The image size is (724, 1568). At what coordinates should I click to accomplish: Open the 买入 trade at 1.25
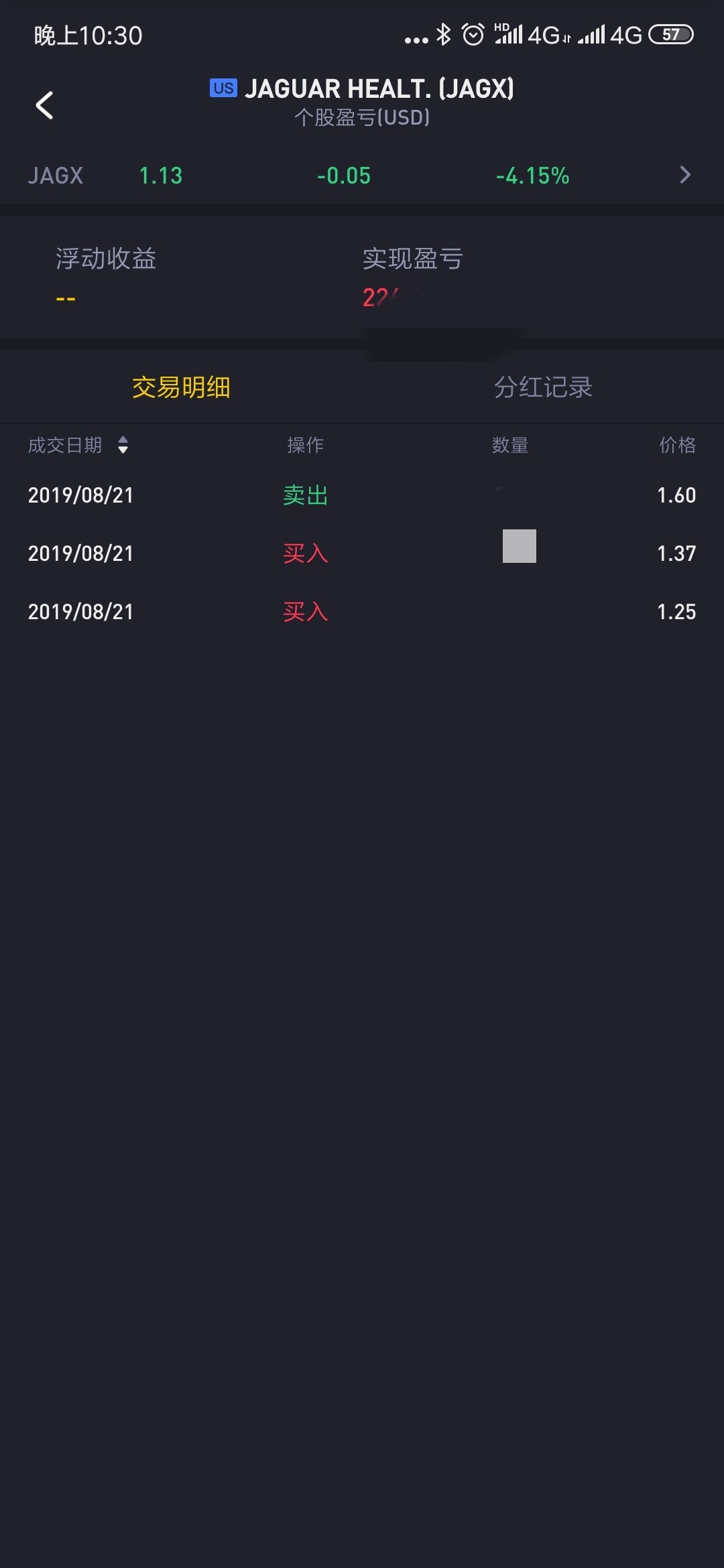tap(362, 612)
